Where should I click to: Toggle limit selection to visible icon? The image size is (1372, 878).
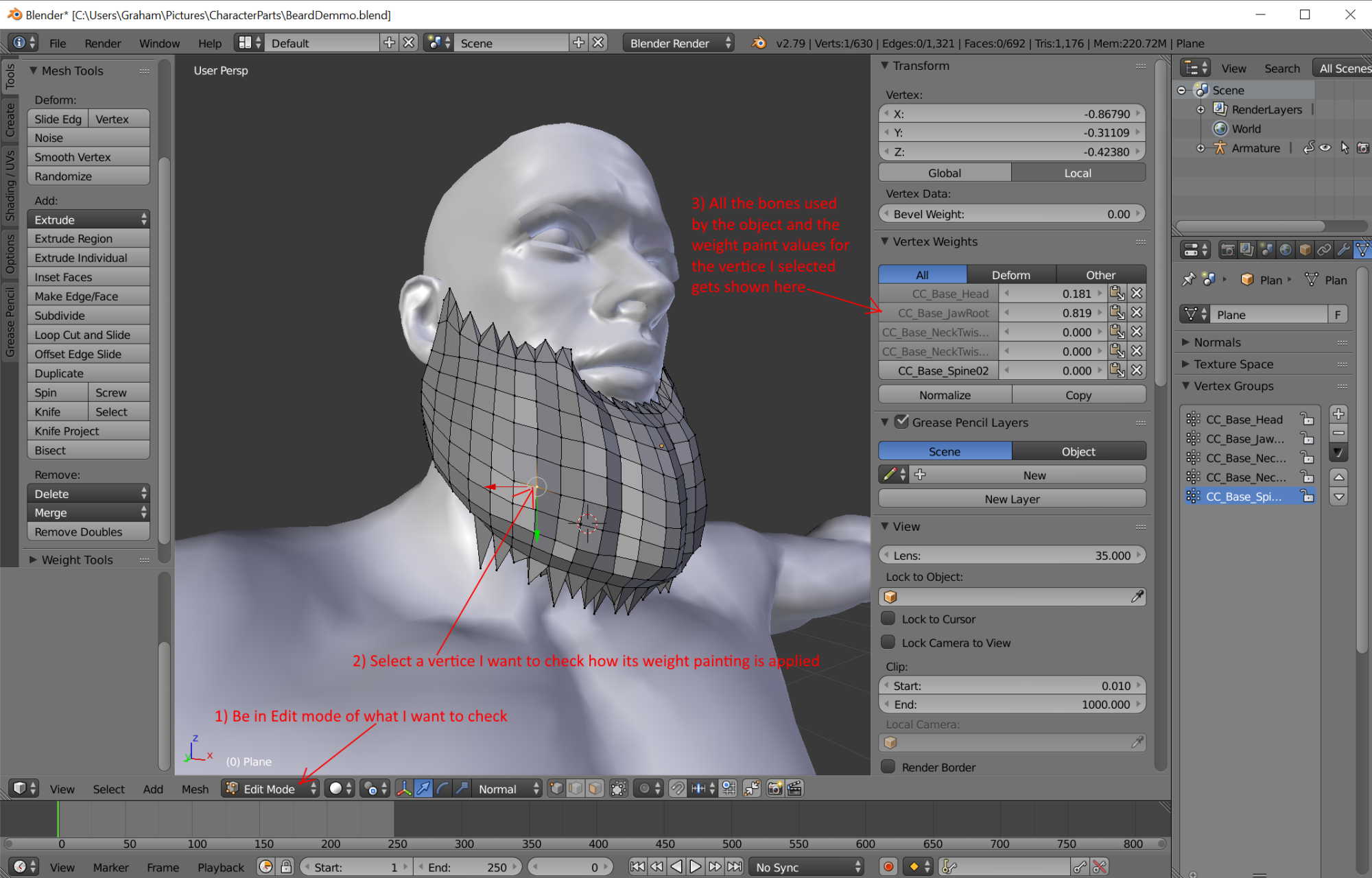(x=619, y=789)
